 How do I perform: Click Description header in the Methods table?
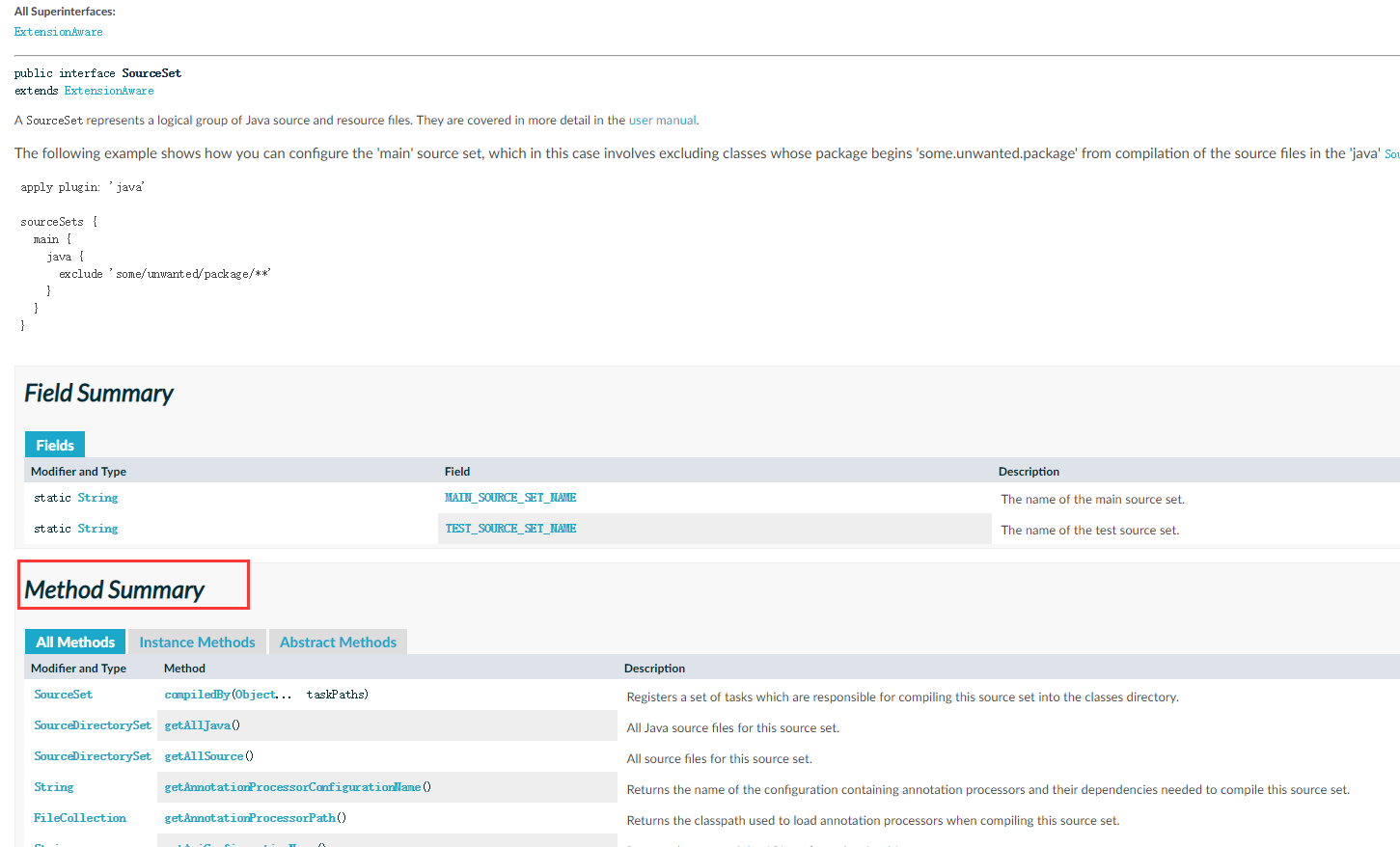click(654, 669)
